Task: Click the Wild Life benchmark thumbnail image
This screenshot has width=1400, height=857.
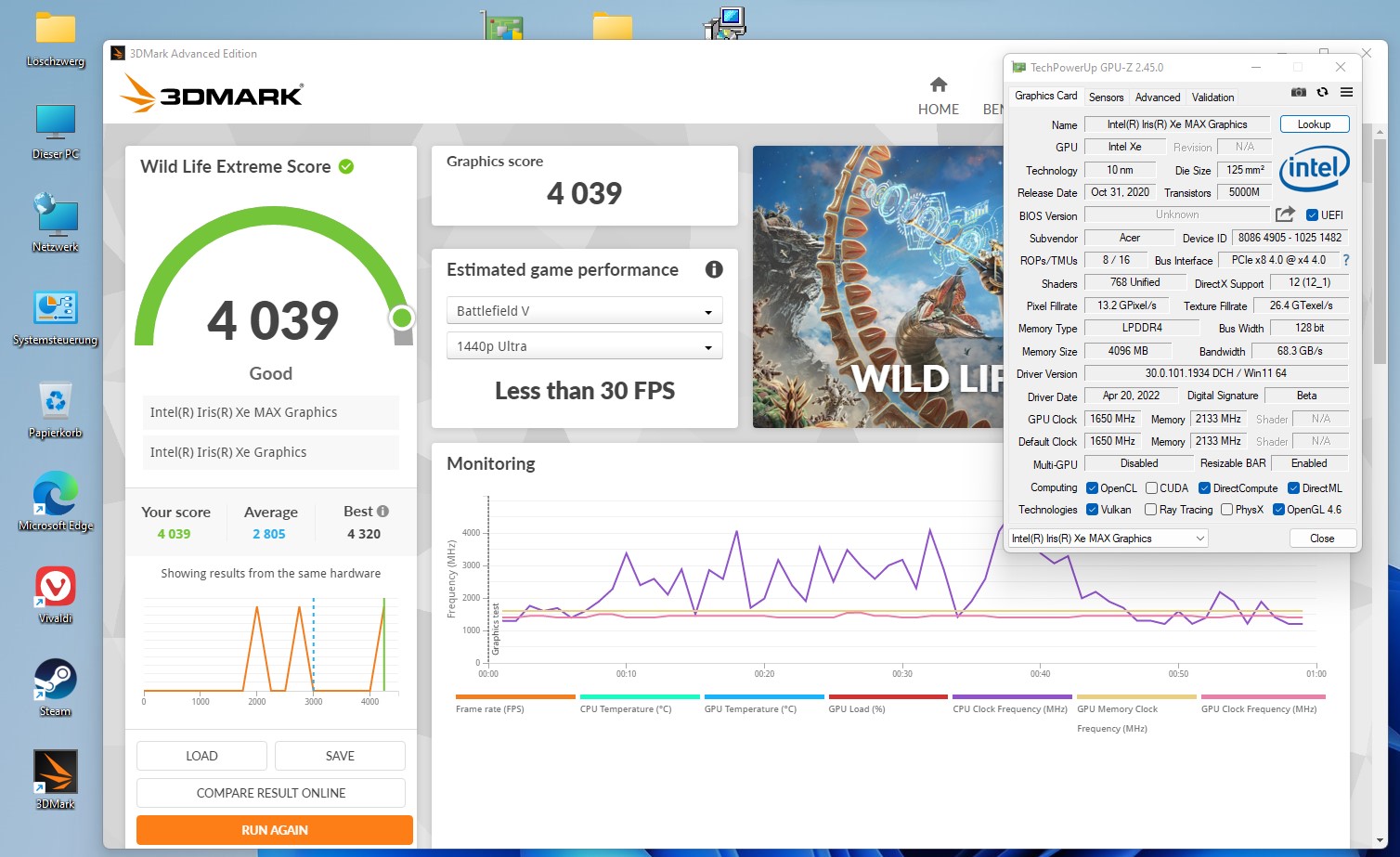Action: pyautogui.click(x=878, y=287)
